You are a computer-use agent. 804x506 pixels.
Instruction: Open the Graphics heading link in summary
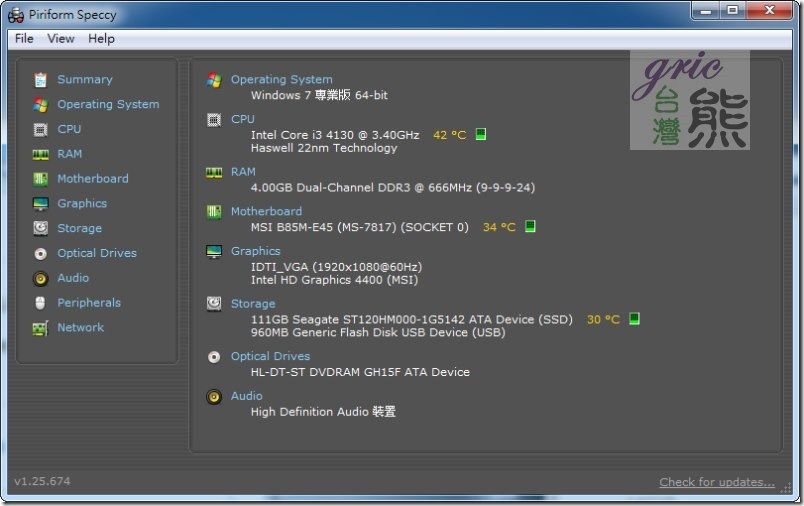pyautogui.click(x=255, y=251)
